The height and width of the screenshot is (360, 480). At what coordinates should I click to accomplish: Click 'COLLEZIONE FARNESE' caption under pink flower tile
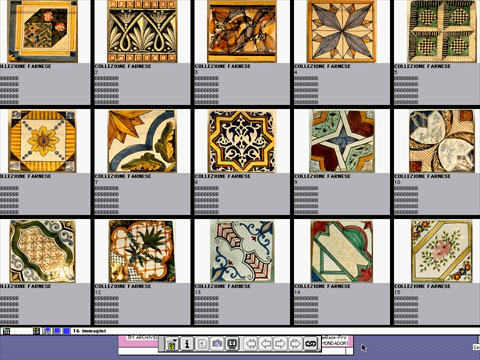tap(422, 286)
